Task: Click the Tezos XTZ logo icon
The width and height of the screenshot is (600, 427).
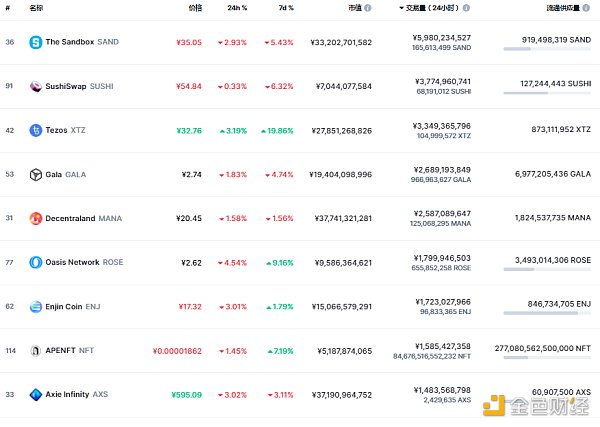Action: pyautogui.click(x=36, y=130)
